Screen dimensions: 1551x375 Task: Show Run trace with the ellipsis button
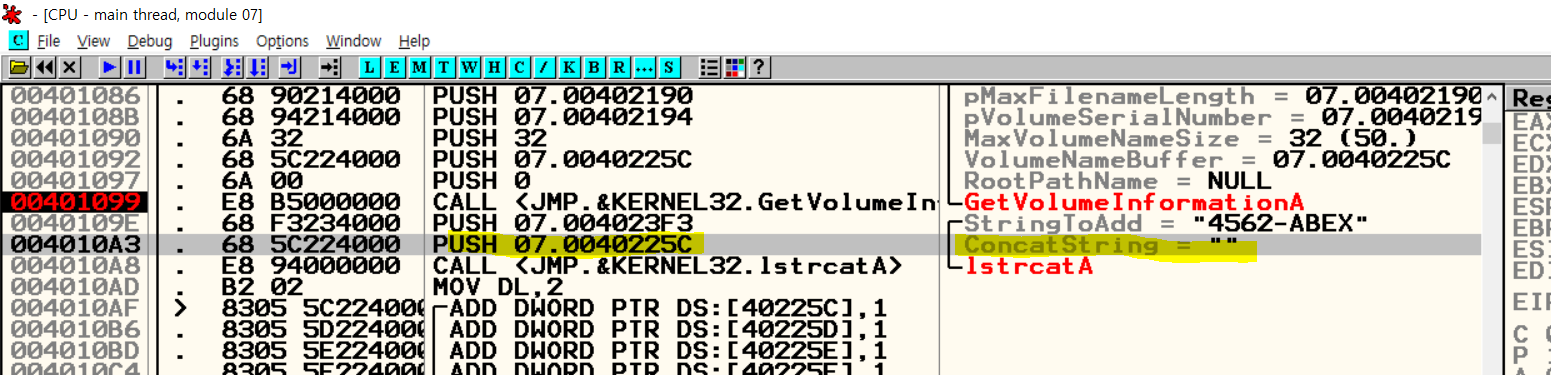tap(644, 68)
